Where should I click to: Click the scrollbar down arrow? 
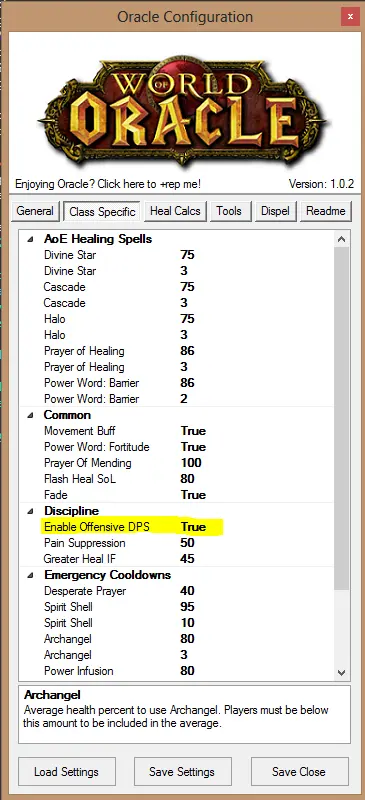pyautogui.click(x=342, y=672)
